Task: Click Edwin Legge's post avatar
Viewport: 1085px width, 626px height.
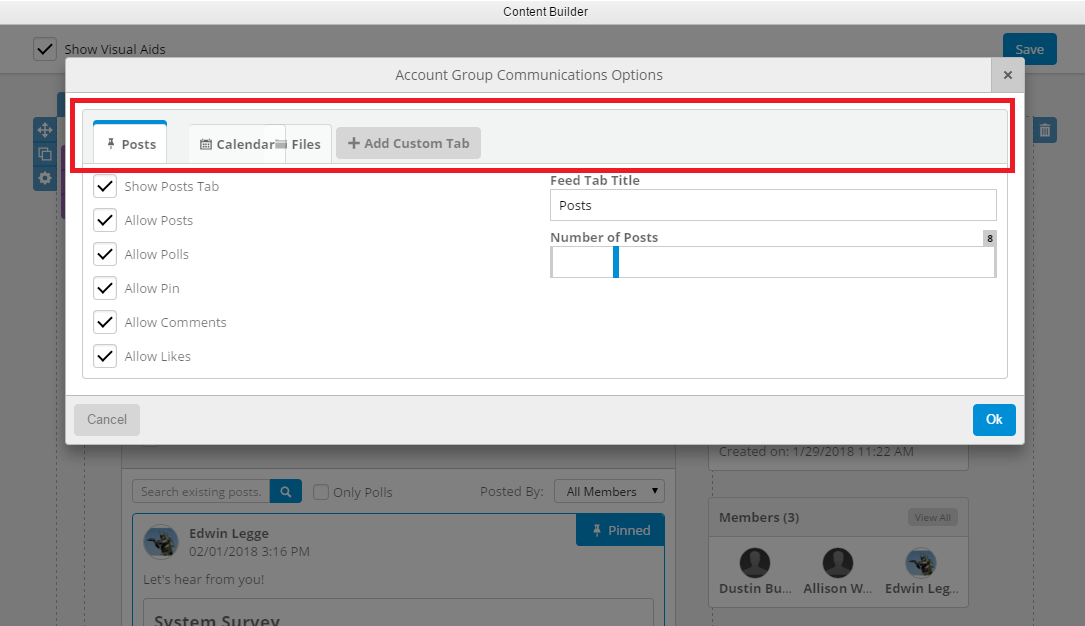Action: (161, 542)
